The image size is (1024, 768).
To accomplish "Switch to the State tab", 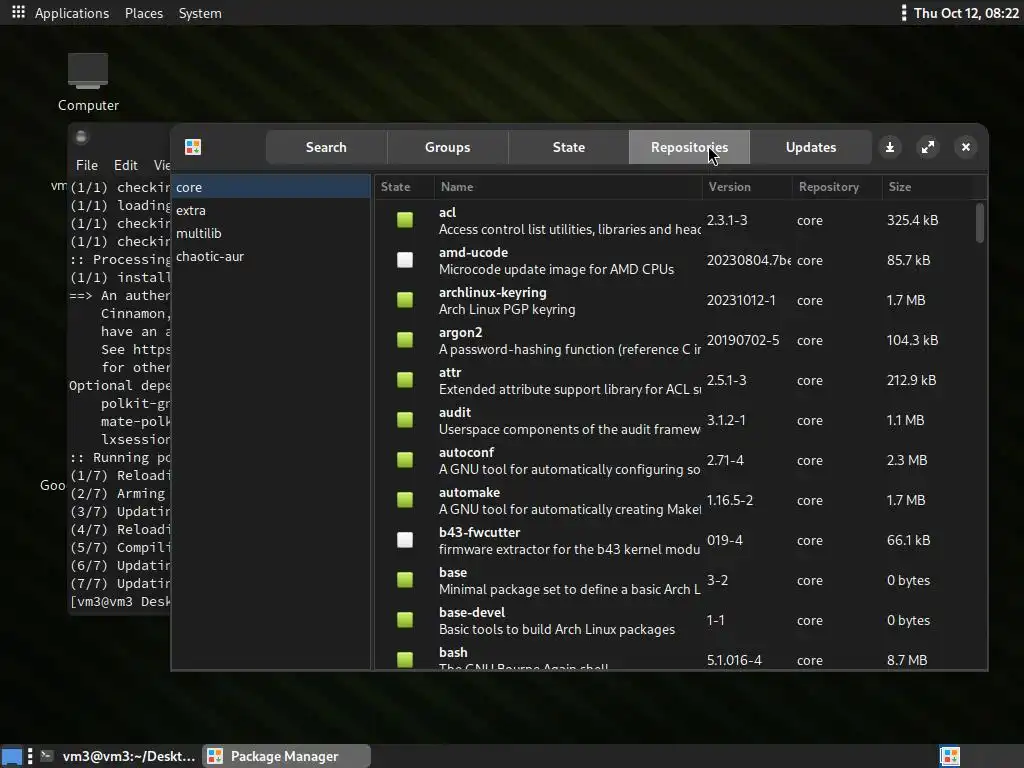I will (568, 147).
